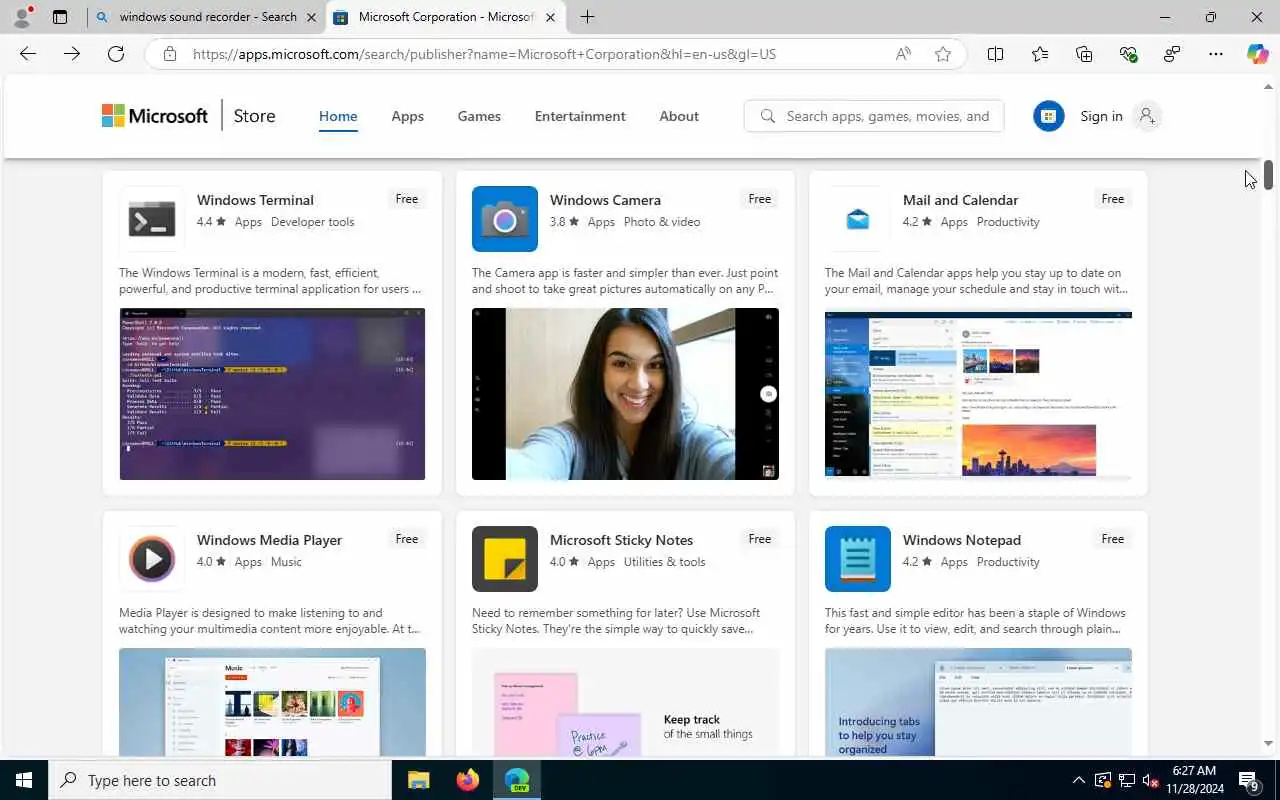Click the Microsoft logo in the header
1280x800 pixels.
(x=155, y=116)
